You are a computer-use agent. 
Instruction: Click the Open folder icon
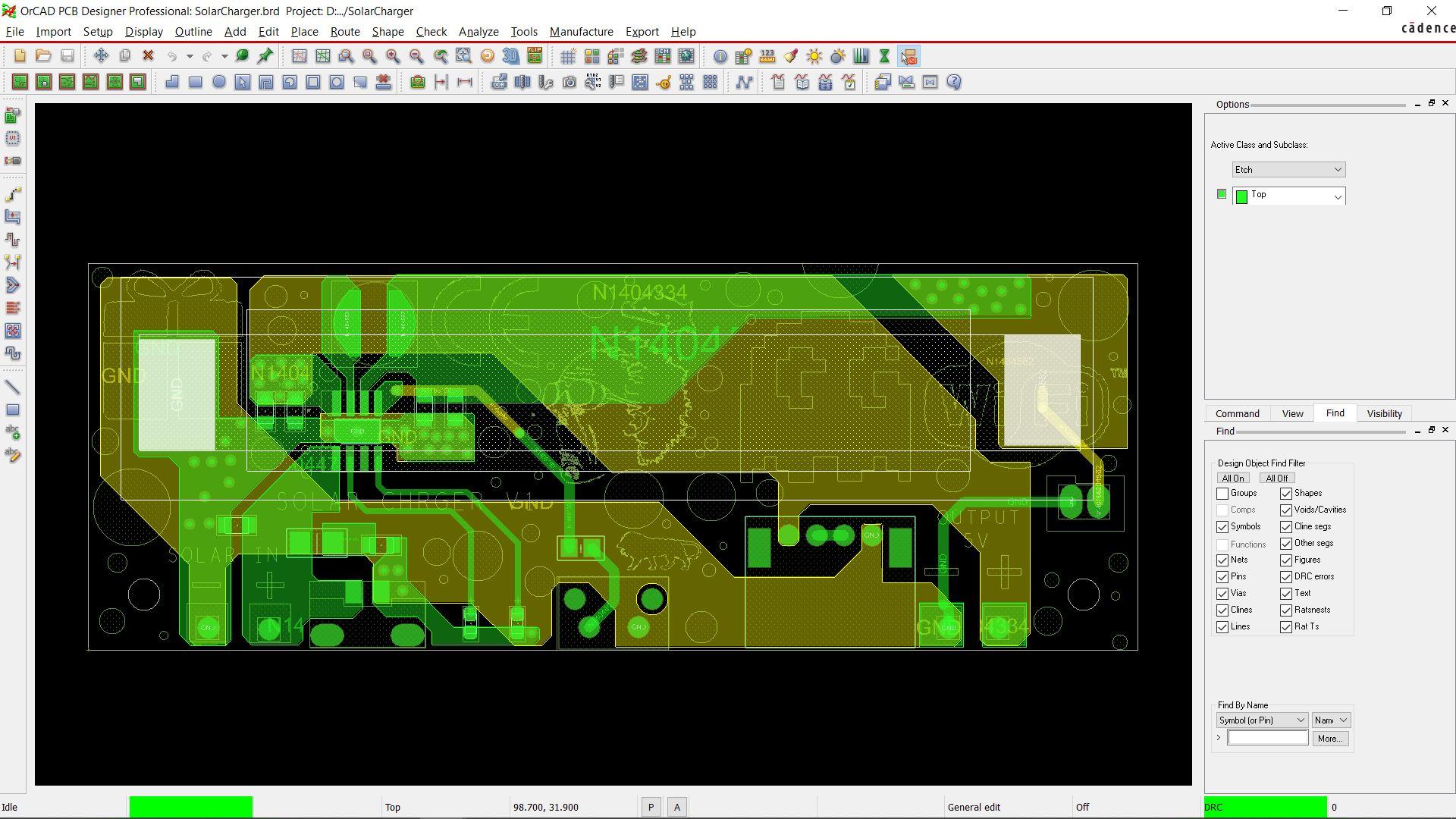tap(43, 56)
